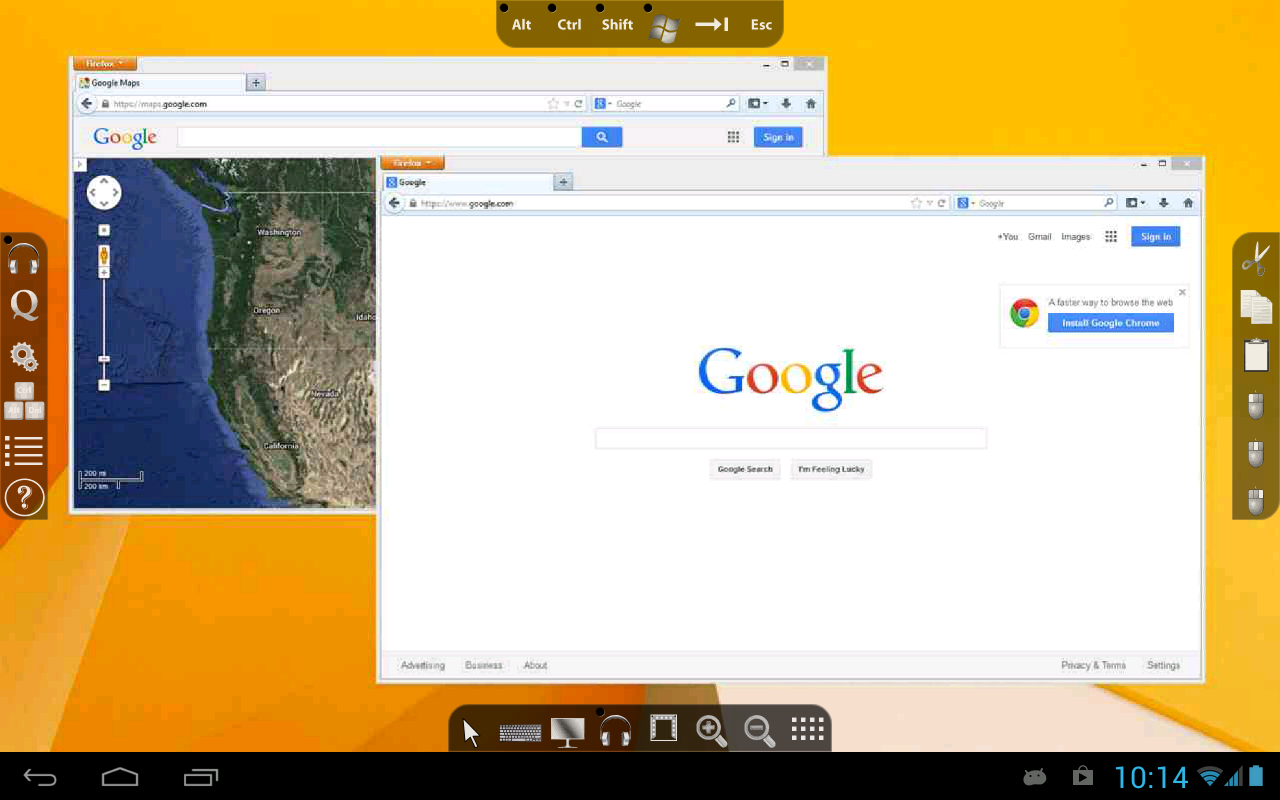Go back in the Google Maps window
The image size is (1280, 800).
click(x=87, y=104)
